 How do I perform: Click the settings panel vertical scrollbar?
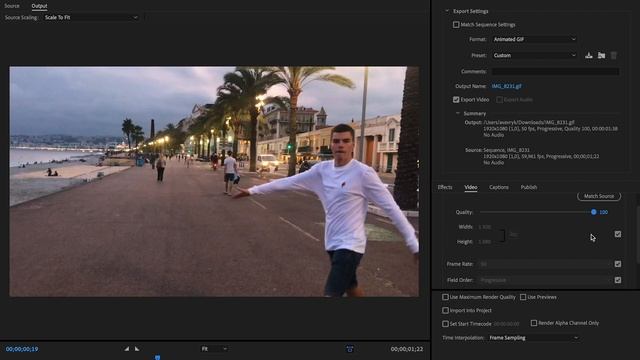click(x=638, y=235)
